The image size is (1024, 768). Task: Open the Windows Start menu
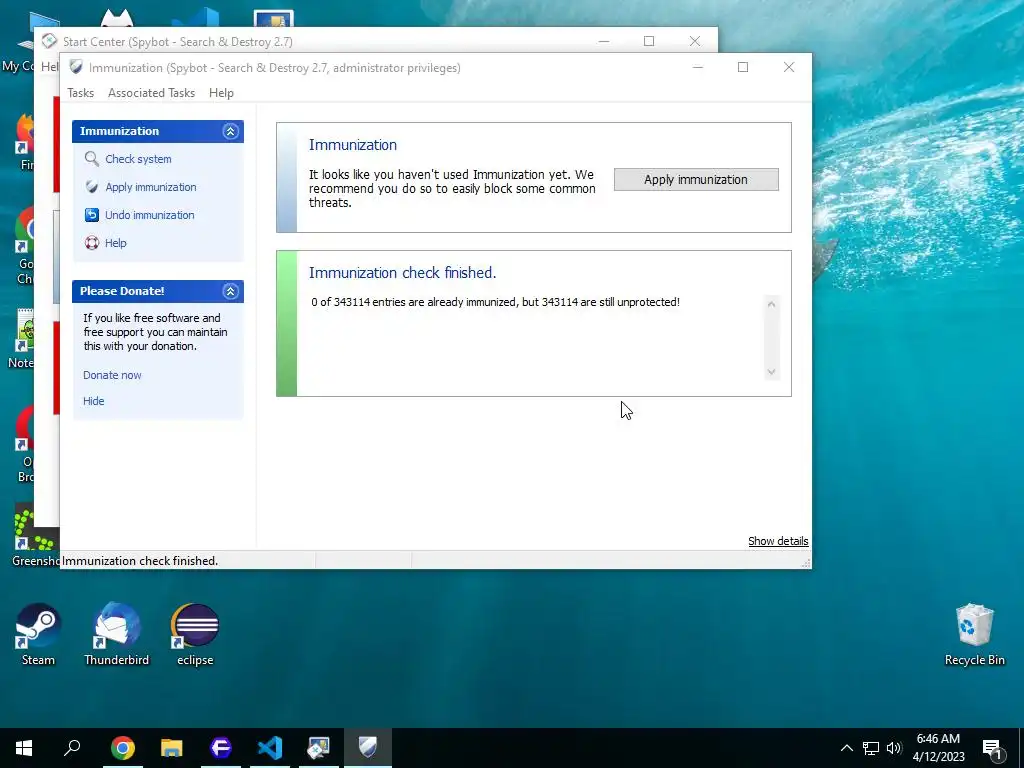(24, 748)
